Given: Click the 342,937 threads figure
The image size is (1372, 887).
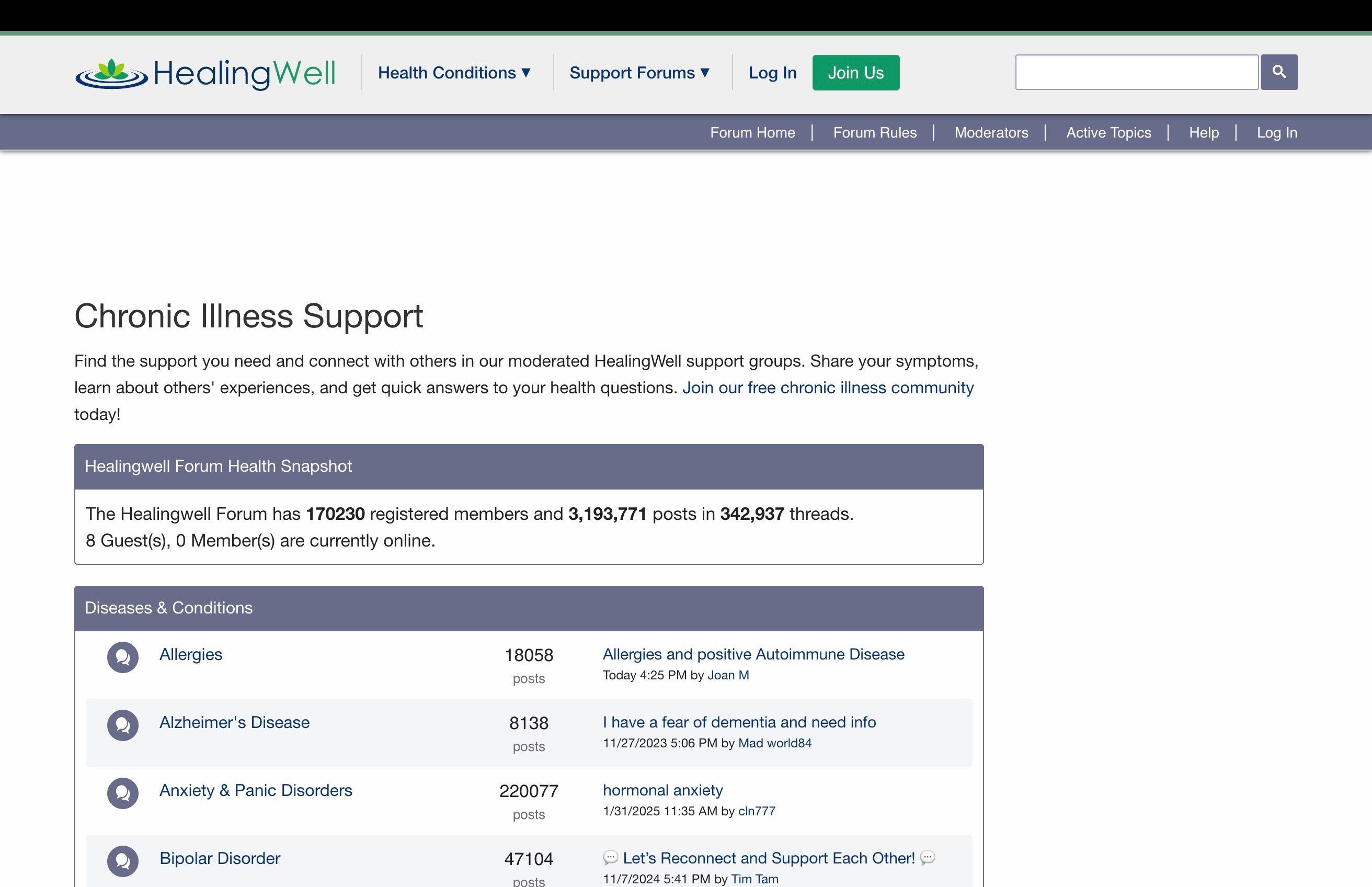Looking at the screenshot, I should [752, 514].
